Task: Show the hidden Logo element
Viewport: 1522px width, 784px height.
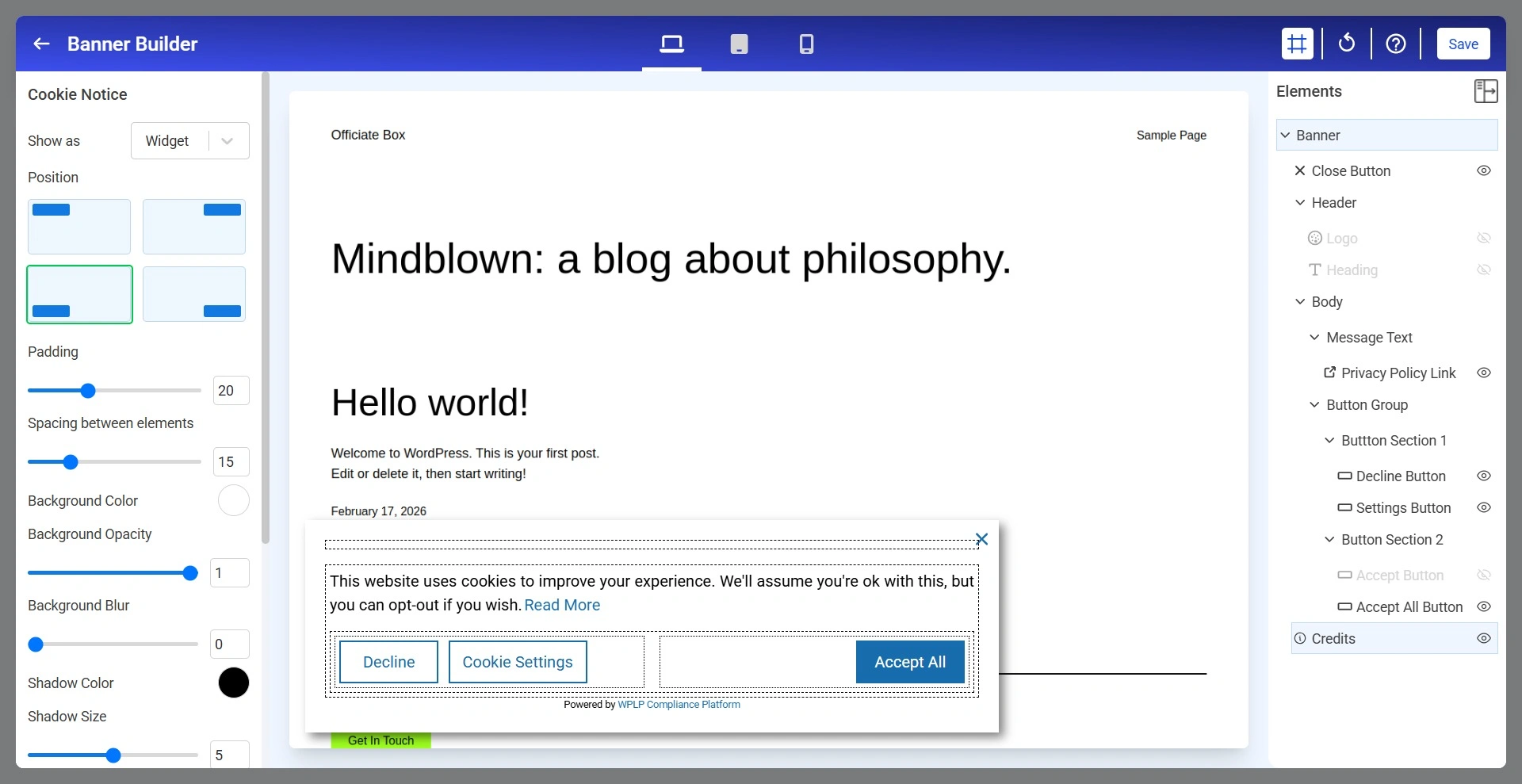Action: 1484,238
